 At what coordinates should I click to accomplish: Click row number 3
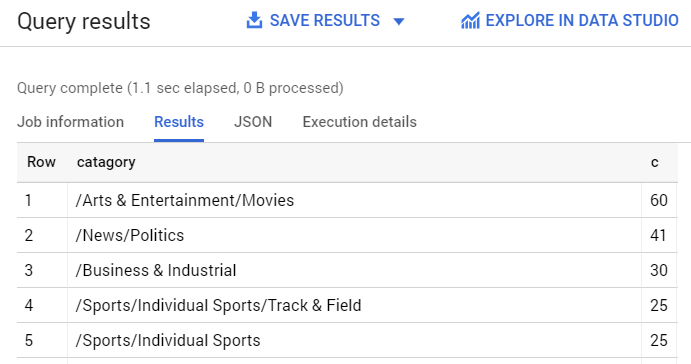(29, 271)
